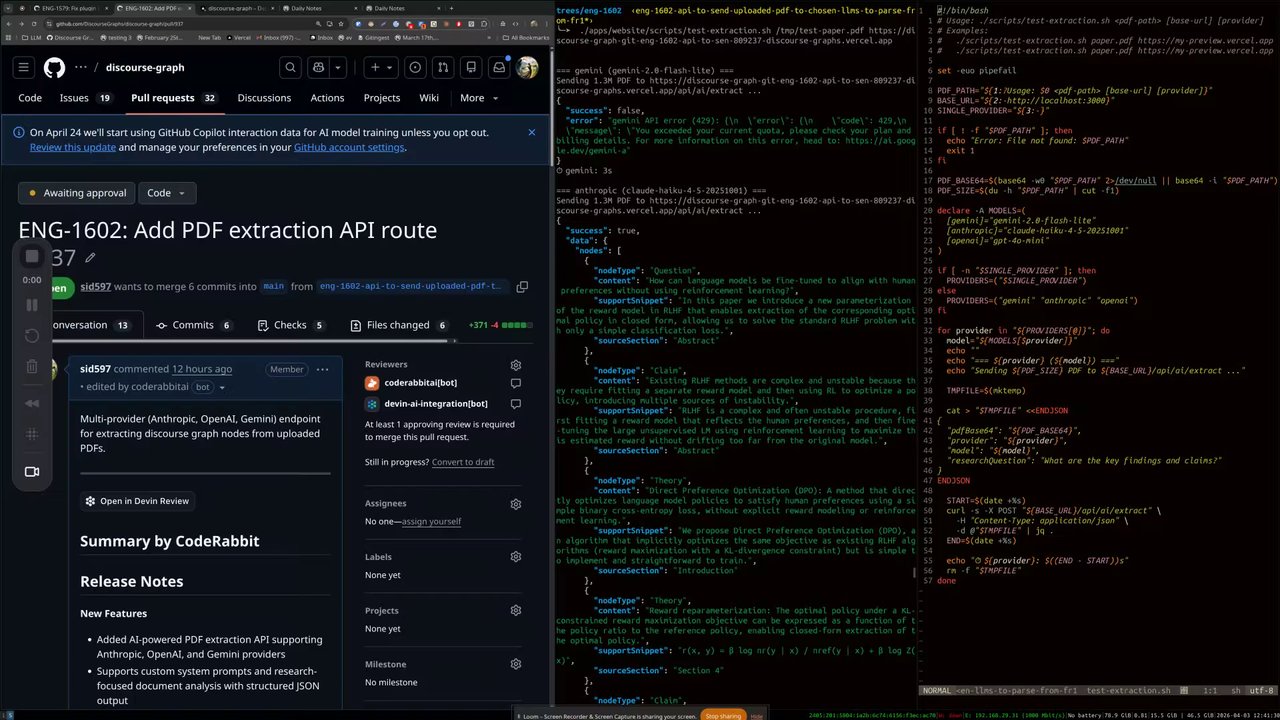Open the Create new plus dropdown
This screenshot has height=720, width=1280.
tap(381, 68)
